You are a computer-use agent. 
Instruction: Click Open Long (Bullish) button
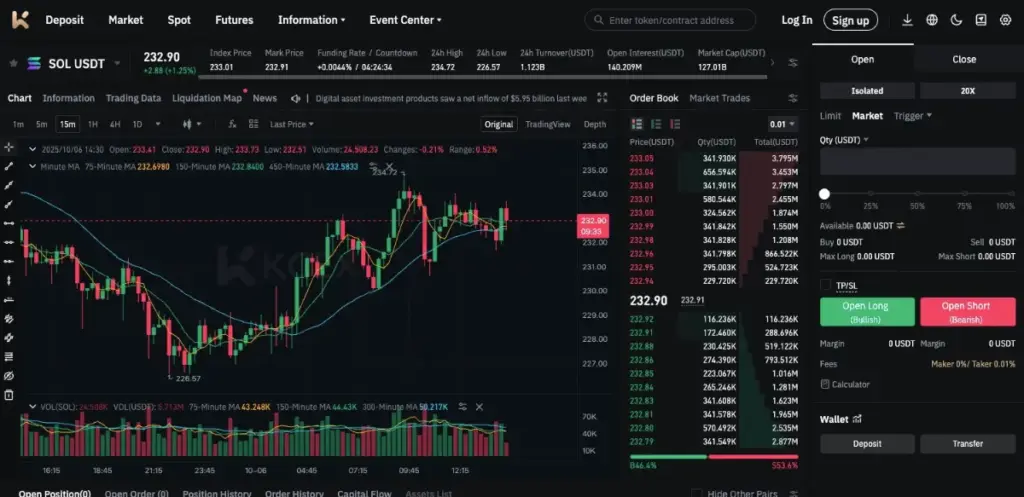pyautogui.click(x=867, y=312)
